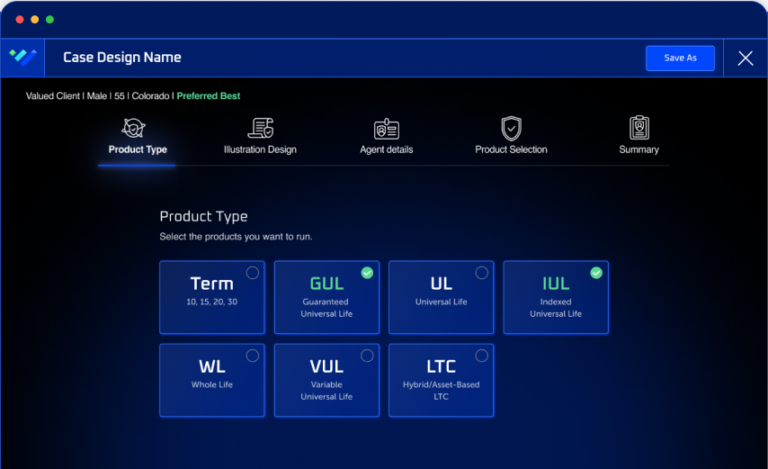The height and width of the screenshot is (469, 768).
Task: Uncheck the green checkmark on IUL card
Action: [596, 272]
